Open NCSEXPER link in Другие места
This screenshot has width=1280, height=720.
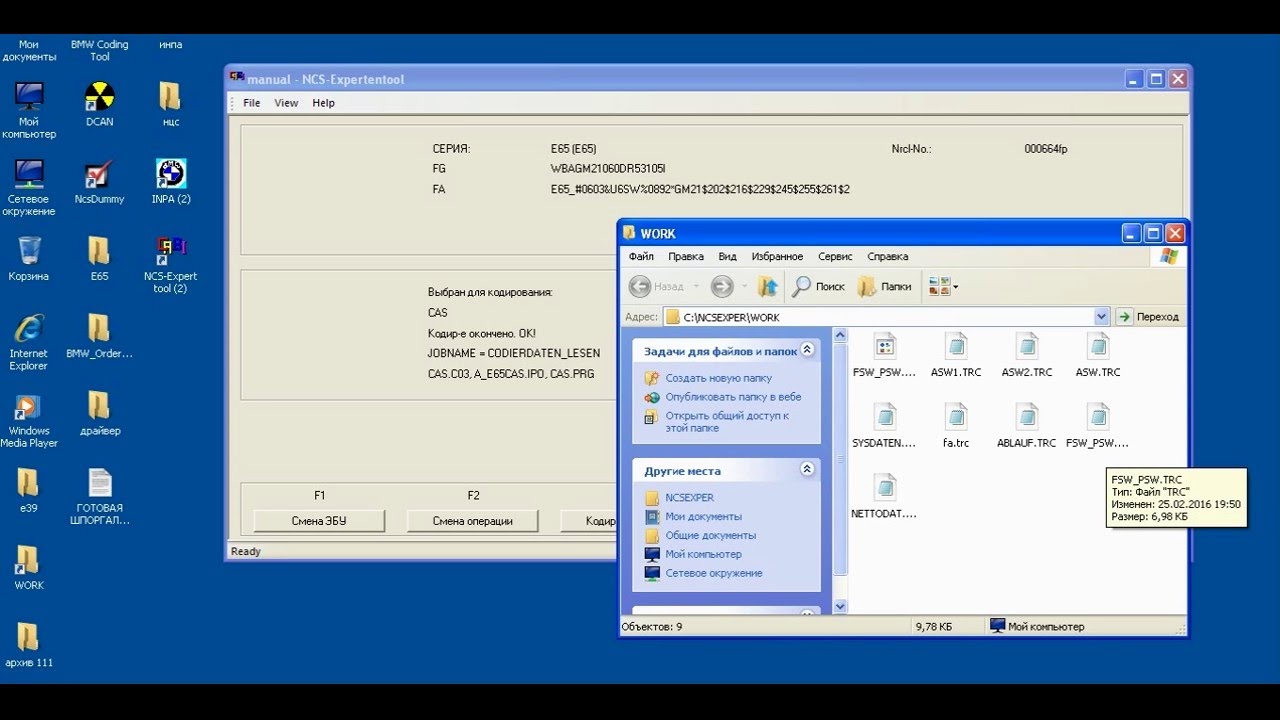[689, 498]
